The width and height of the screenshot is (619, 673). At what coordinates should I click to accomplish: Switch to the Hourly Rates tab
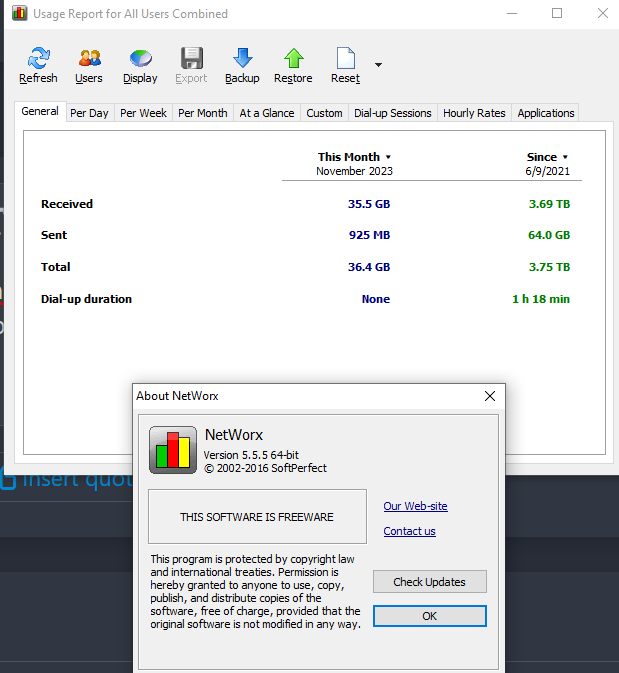(x=474, y=113)
